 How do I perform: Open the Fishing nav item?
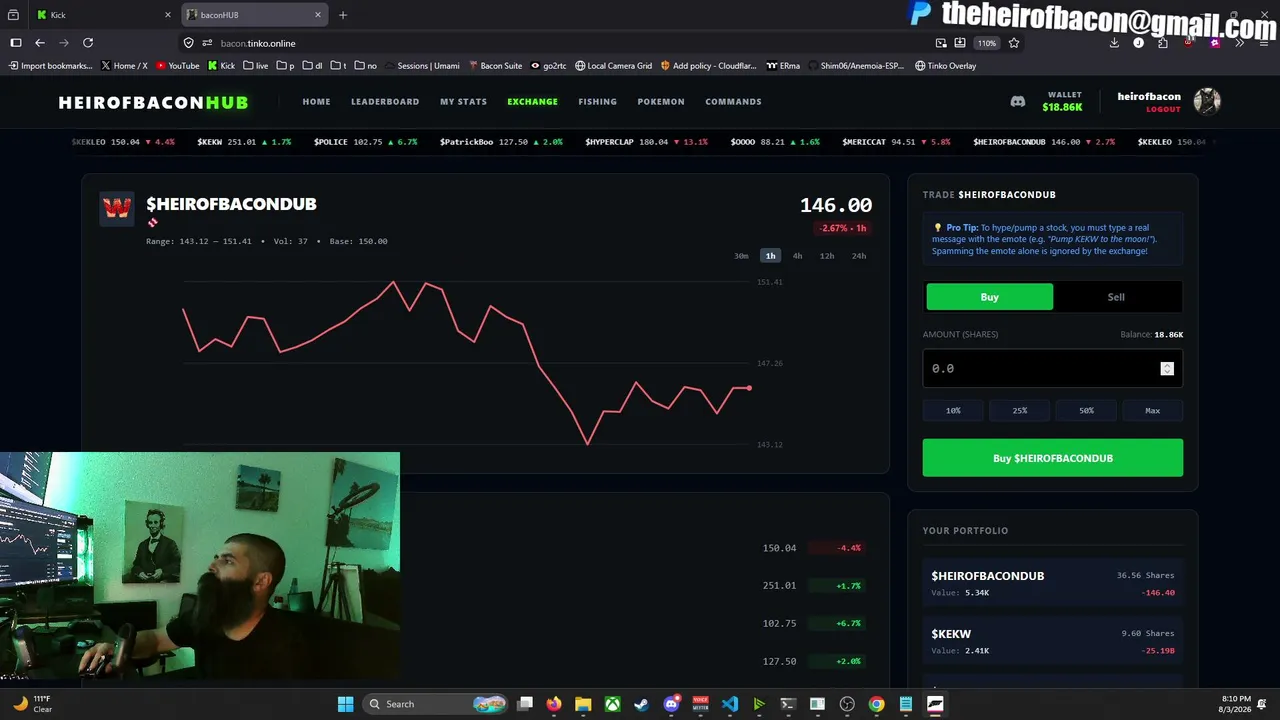click(597, 102)
